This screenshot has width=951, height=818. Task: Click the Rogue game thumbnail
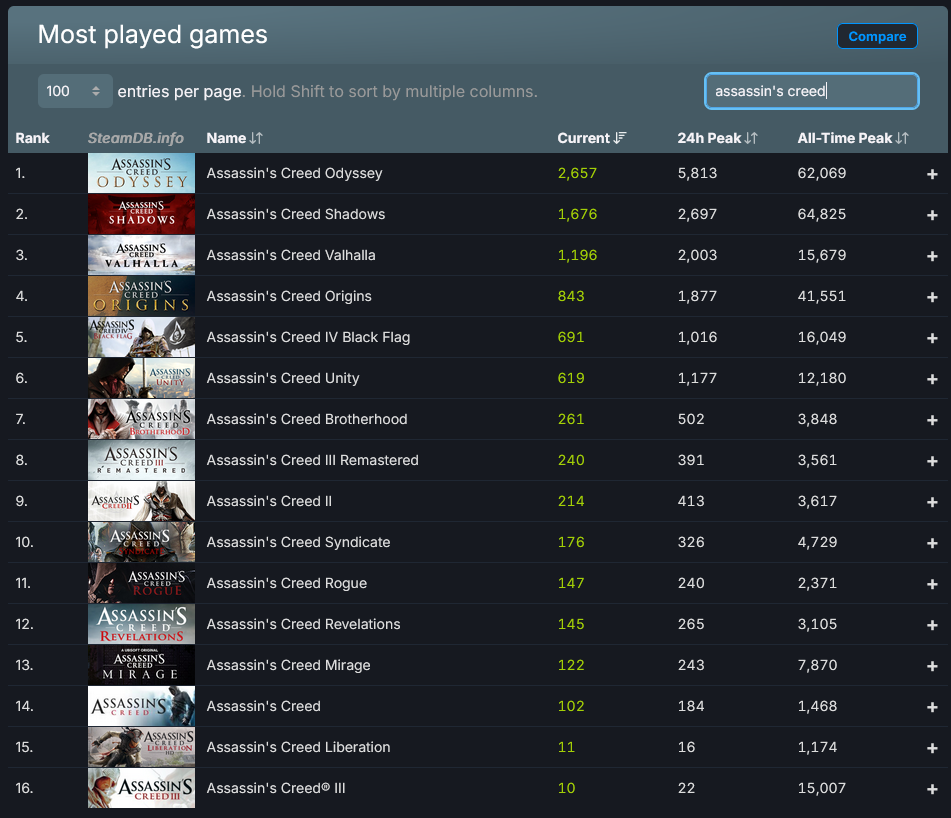click(141, 583)
